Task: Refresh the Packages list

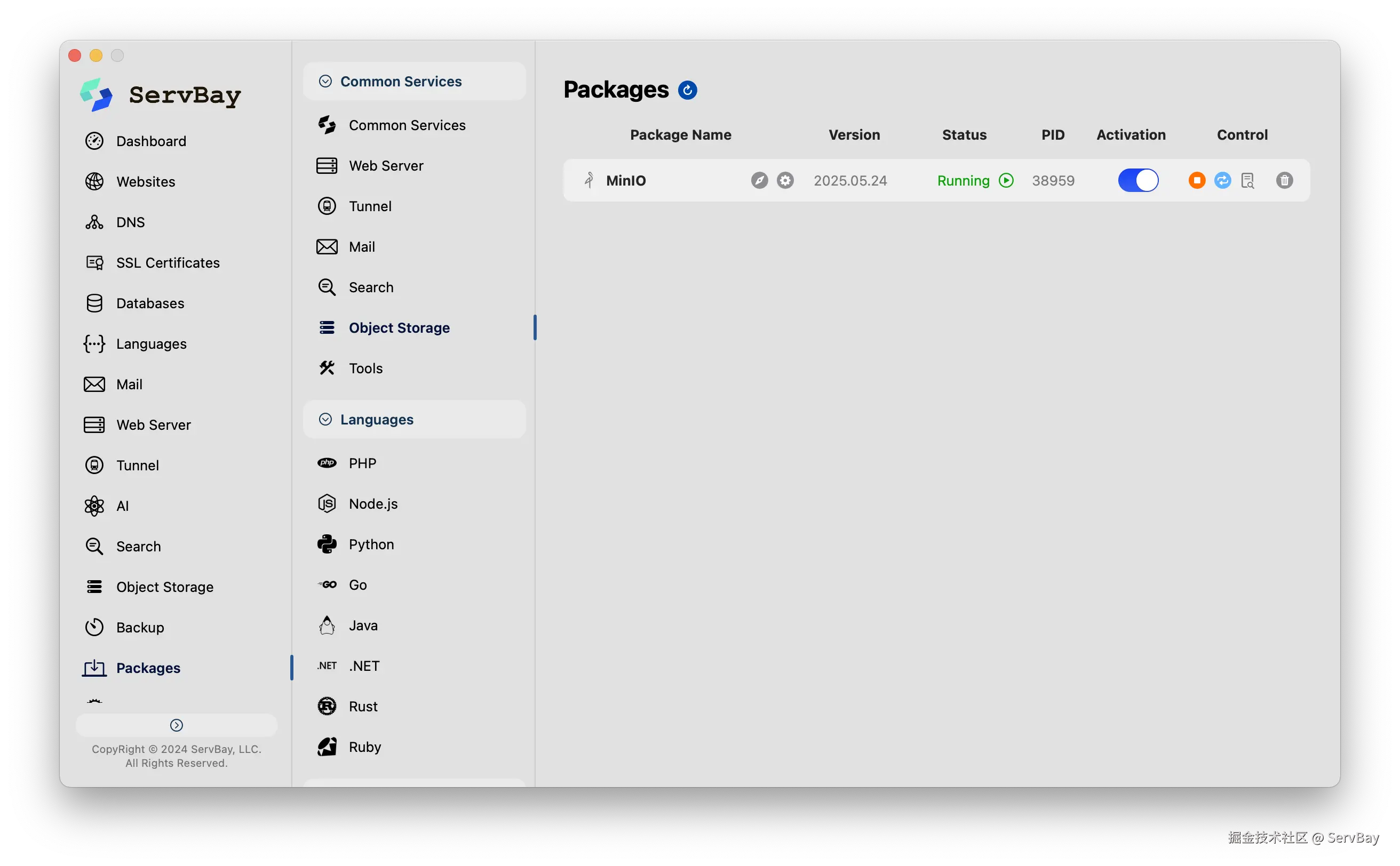Action: pyautogui.click(x=687, y=90)
